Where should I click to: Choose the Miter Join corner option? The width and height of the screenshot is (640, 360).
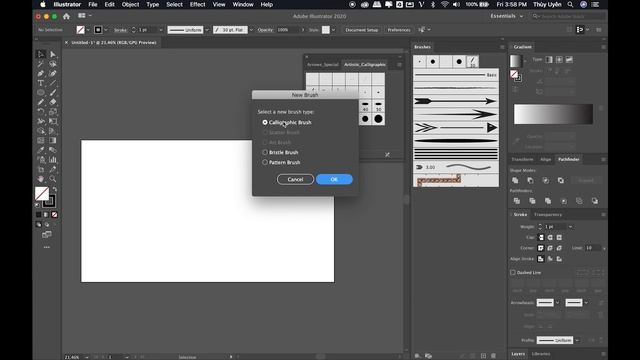(541, 248)
